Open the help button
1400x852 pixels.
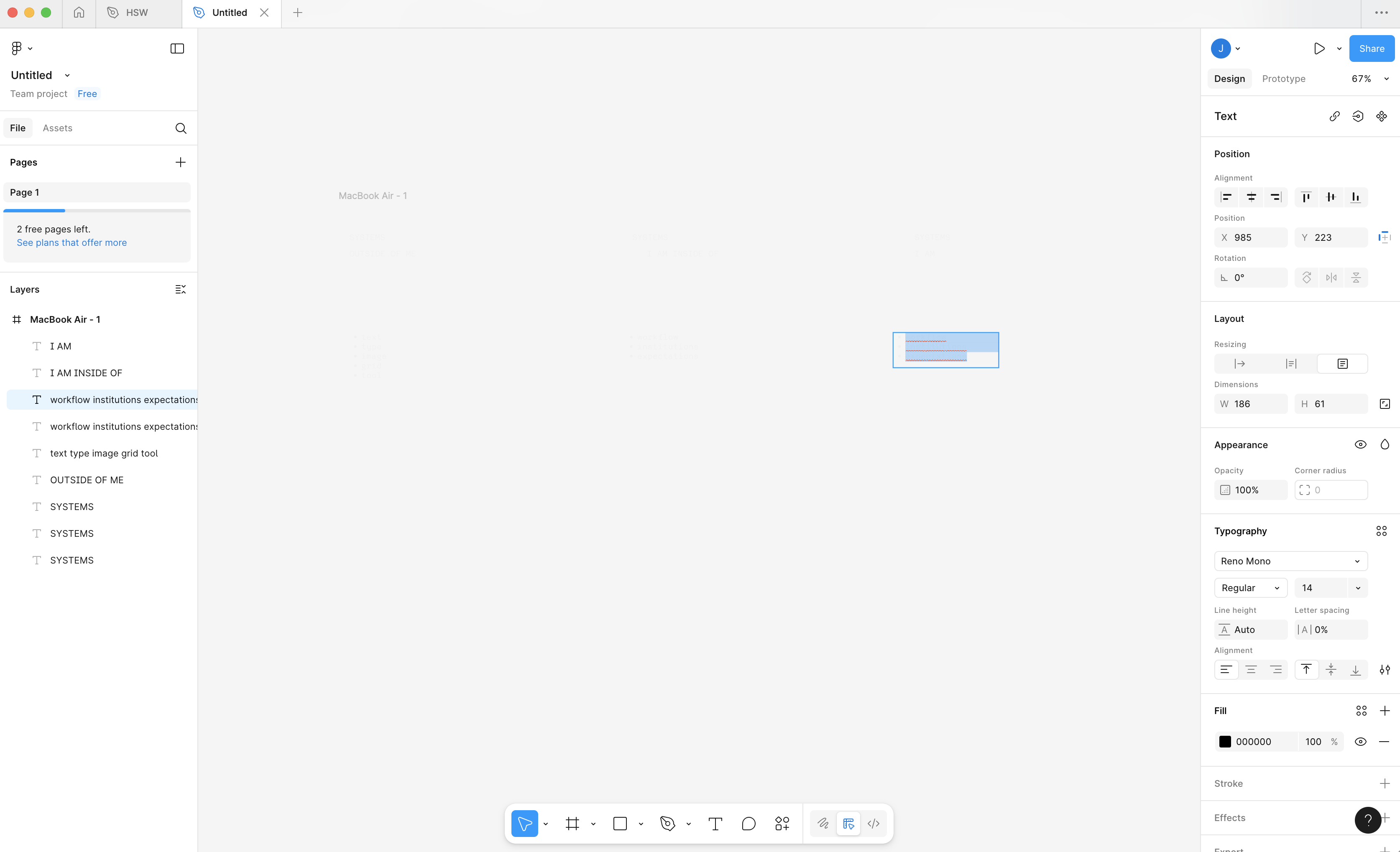click(1368, 820)
